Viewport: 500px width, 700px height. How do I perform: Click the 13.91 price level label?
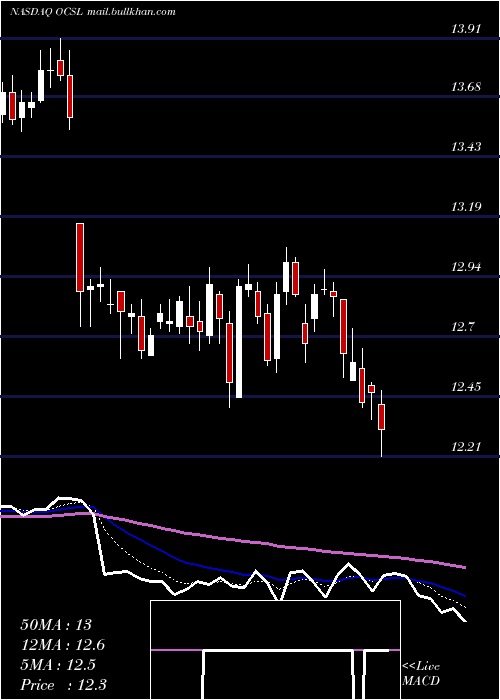click(x=466, y=29)
